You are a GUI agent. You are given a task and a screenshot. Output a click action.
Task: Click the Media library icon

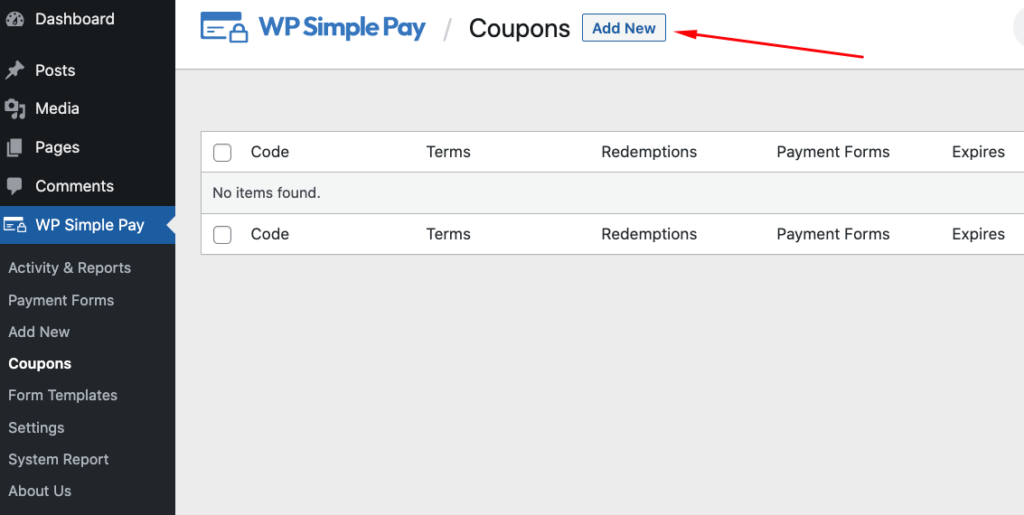click(15, 109)
